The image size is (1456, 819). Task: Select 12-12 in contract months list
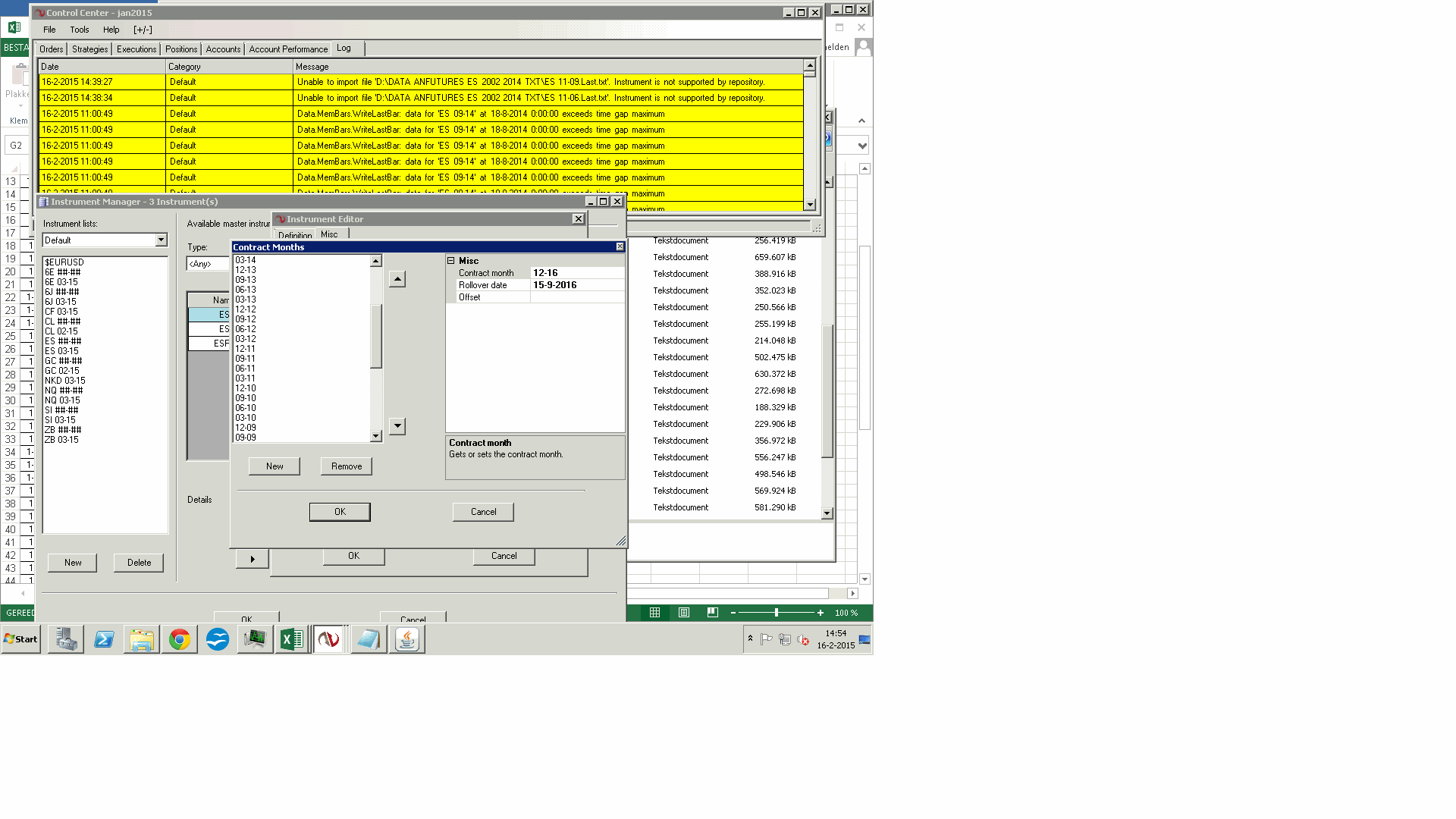(246, 309)
